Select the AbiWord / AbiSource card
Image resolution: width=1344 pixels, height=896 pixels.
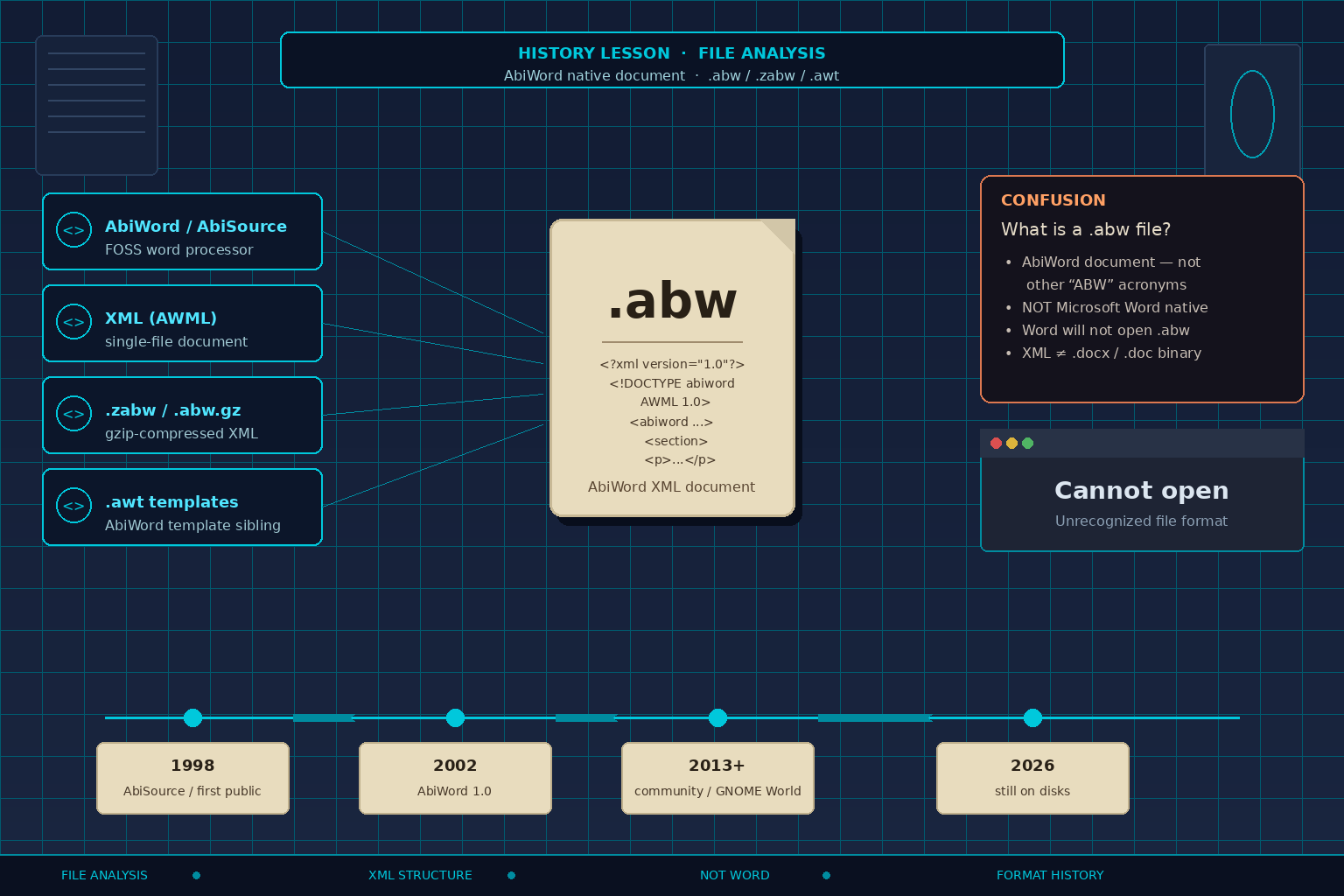pyautogui.click(x=182, y=232)
